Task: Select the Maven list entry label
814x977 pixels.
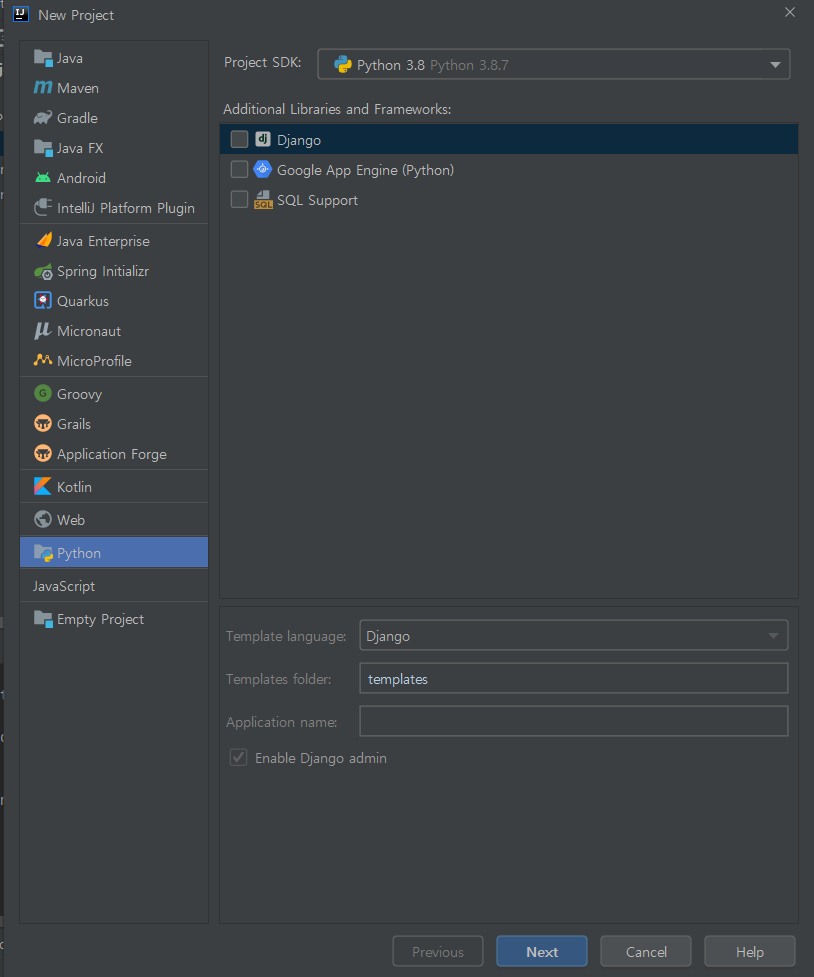Action: 78,88
